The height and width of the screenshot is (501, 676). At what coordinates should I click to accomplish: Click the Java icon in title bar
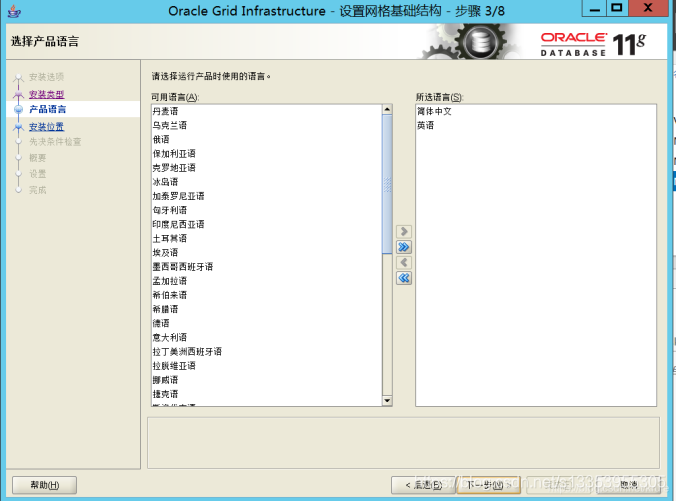pyautogui.click(x=14, y=11)
